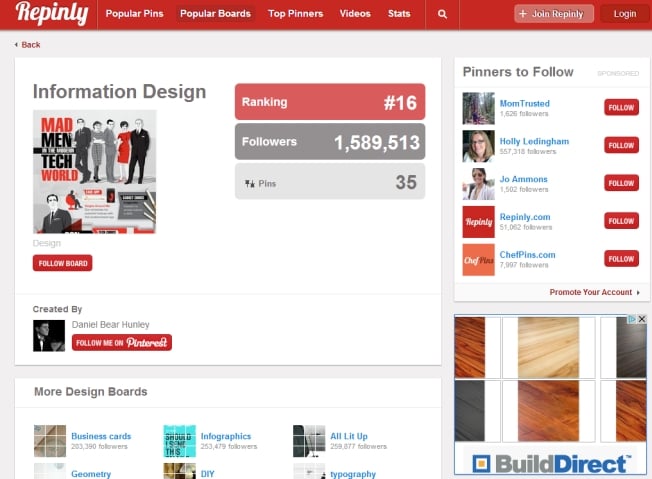Click the Join Repinly button
The height and width of the screenshot is (479, 652).
coord(554,14)
